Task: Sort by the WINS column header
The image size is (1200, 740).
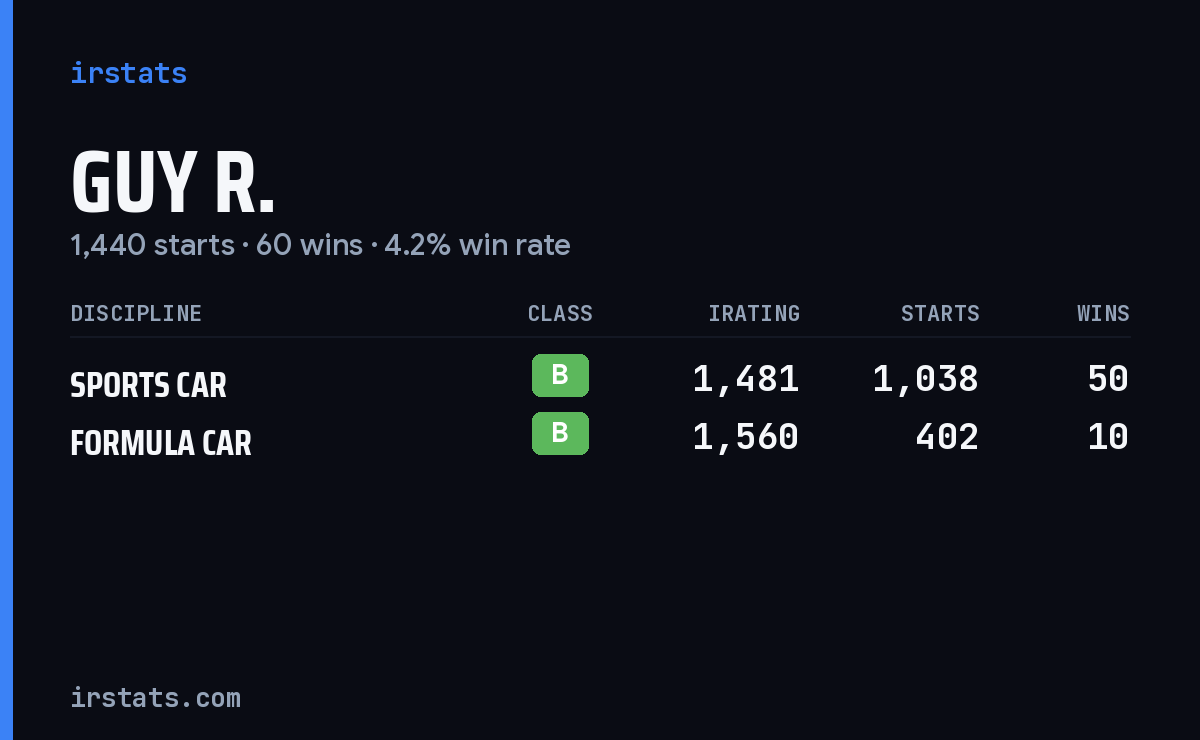Action: pos(1103,313)
